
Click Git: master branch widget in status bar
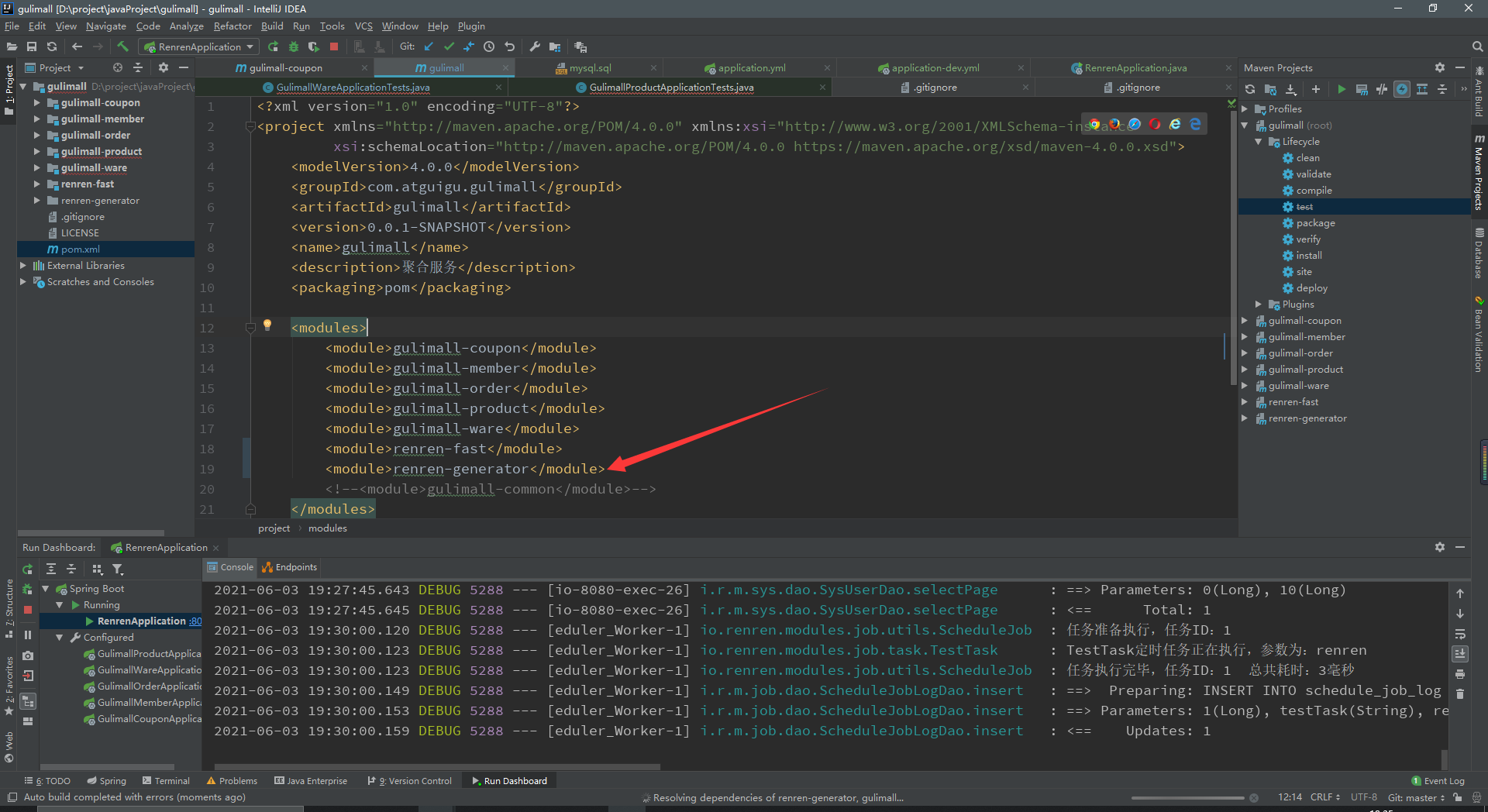point(1416,797)
